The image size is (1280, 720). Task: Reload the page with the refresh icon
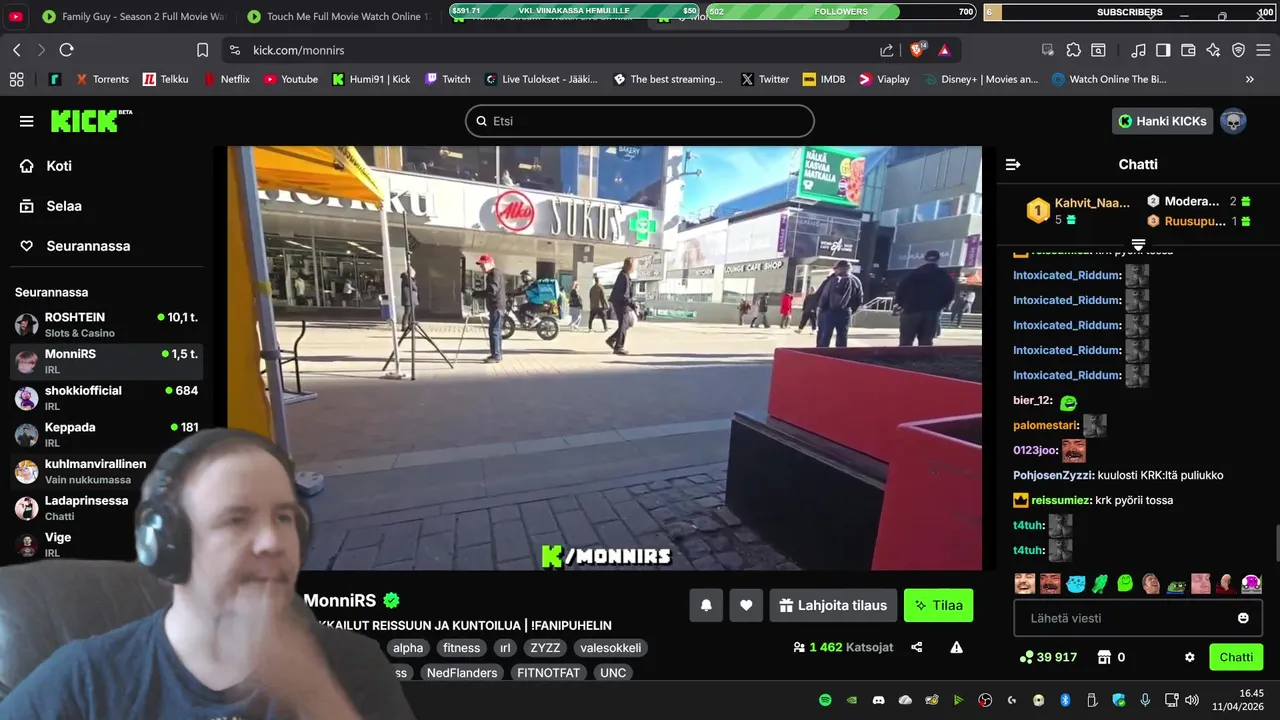[66, 50]
